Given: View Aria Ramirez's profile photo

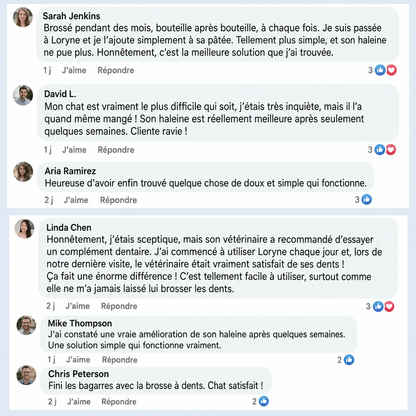Looking at the screenshot, I should pyautogui.click(x=23, y=172).
